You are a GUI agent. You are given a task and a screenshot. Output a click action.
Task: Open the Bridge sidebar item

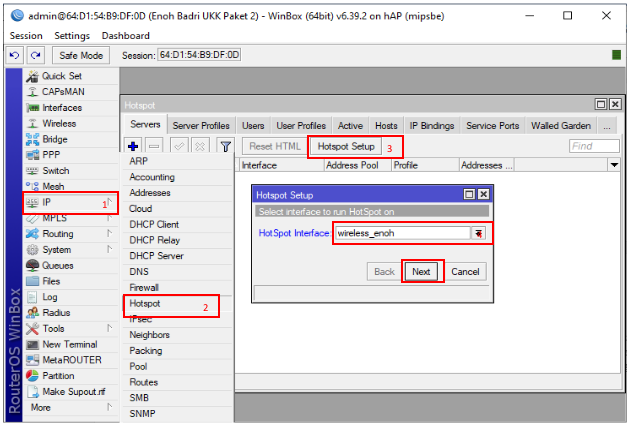[x=71, y=139]
